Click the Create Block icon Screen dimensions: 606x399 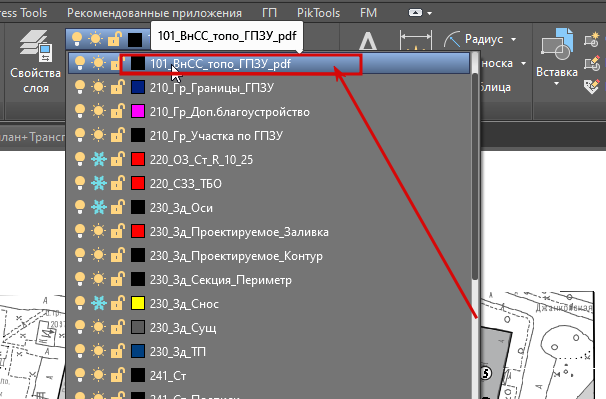point(591,40)
